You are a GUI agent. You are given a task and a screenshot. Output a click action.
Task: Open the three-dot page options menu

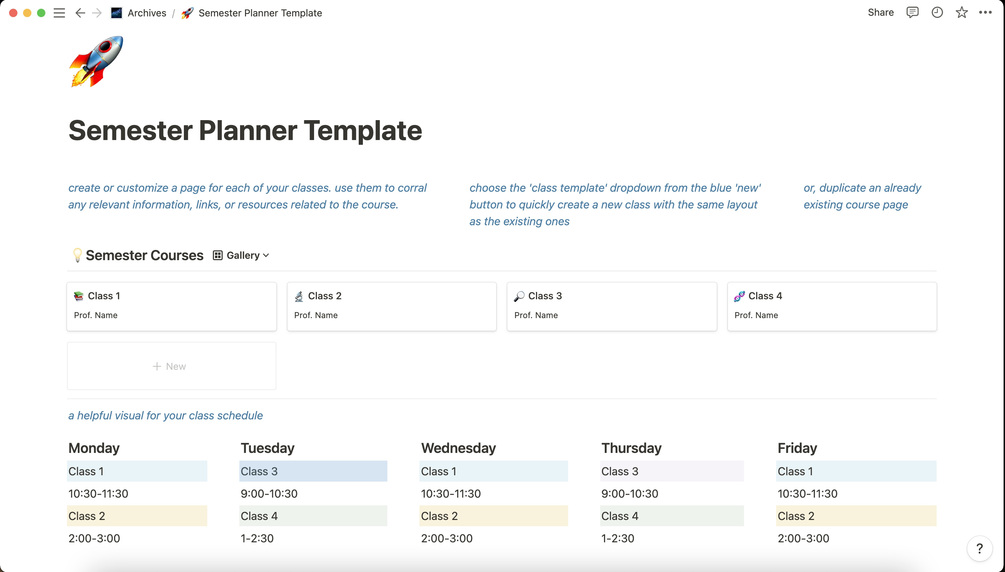(x=986, y=12)
